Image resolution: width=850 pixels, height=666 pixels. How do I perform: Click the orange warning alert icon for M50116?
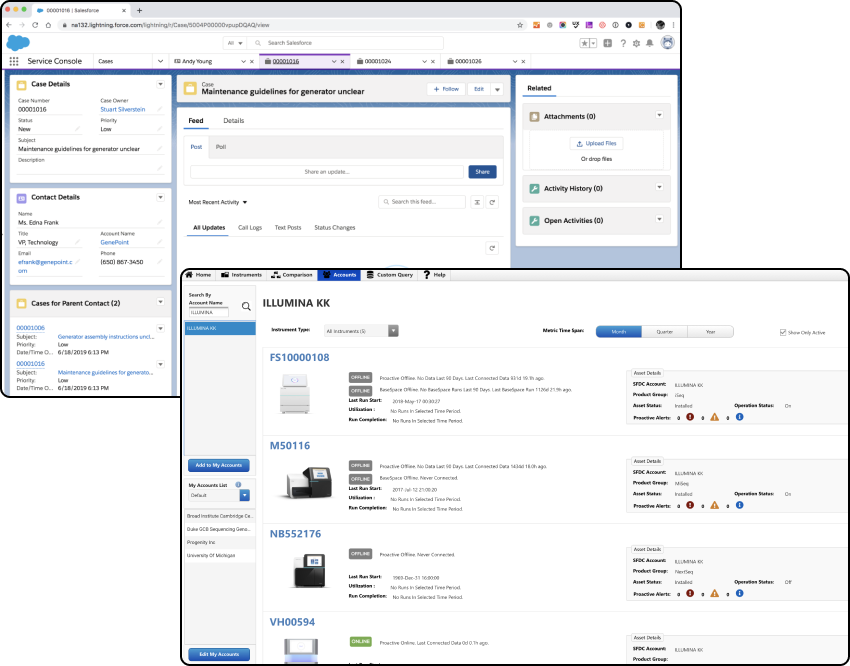click(714, 505)
